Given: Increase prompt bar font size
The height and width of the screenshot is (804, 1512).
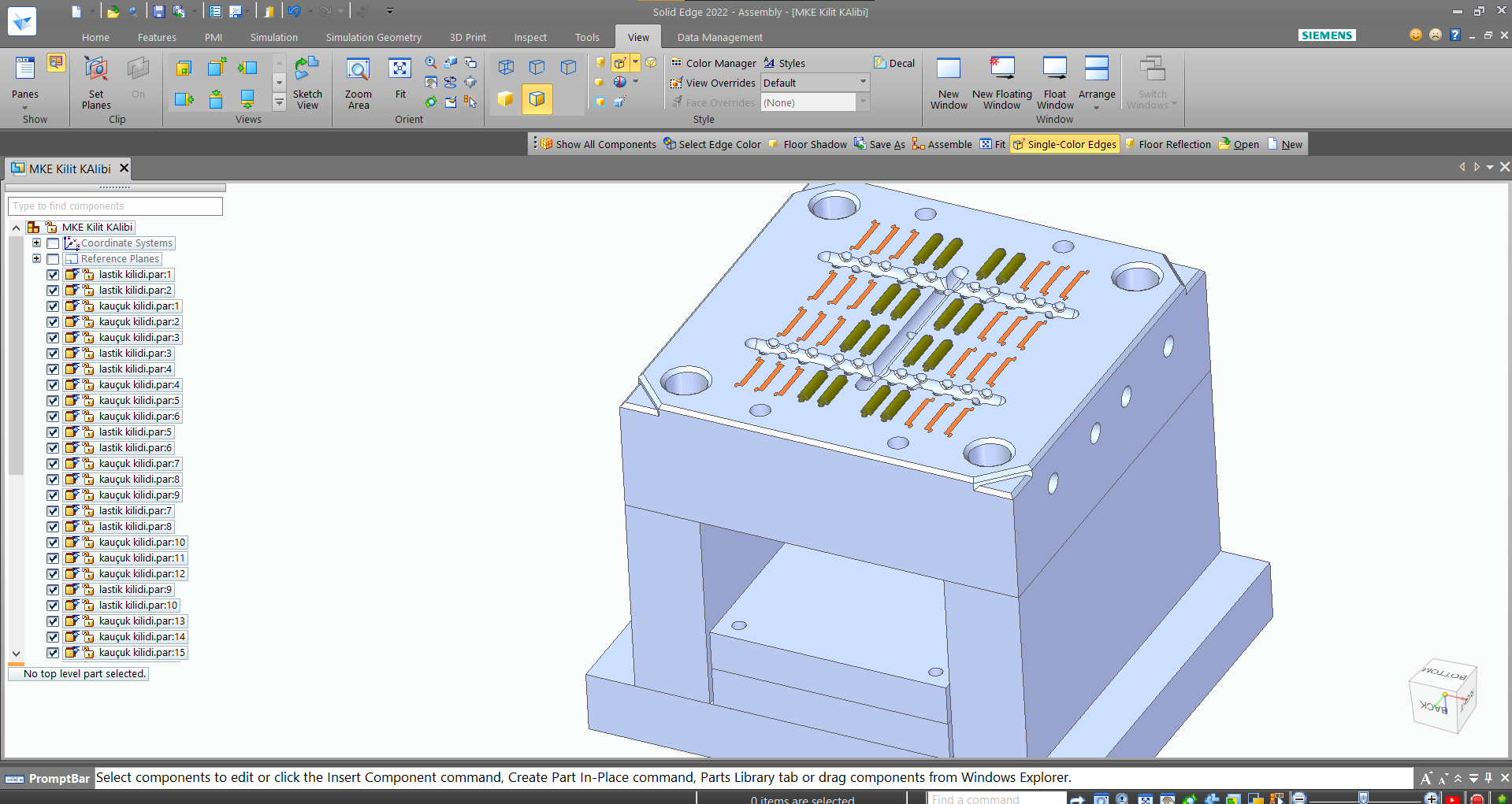Looking at the screenshot, I should (x=1426, y=778).
